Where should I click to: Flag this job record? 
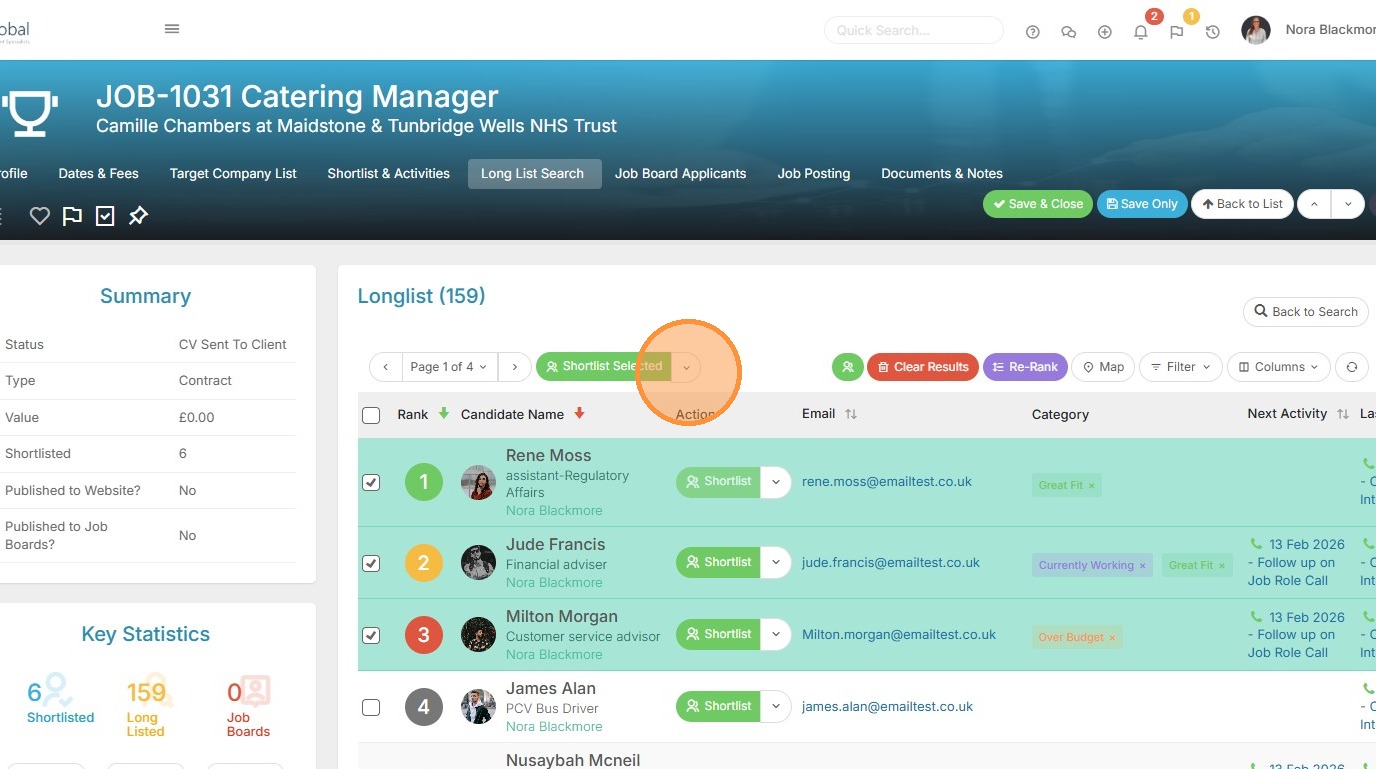(x=72, y=216)
